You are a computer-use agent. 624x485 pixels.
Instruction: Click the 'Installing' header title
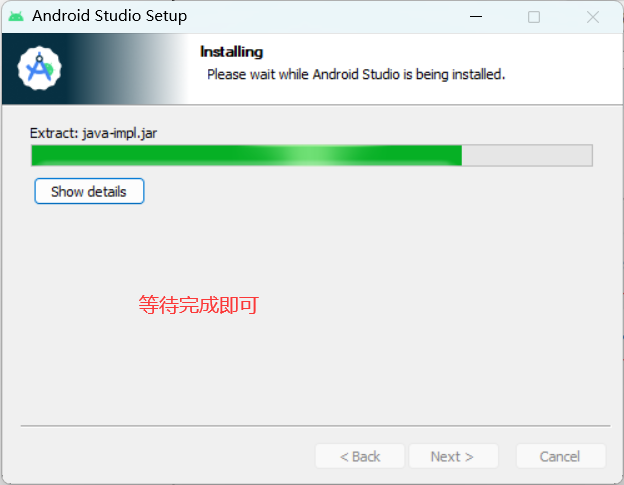[231, 52]
